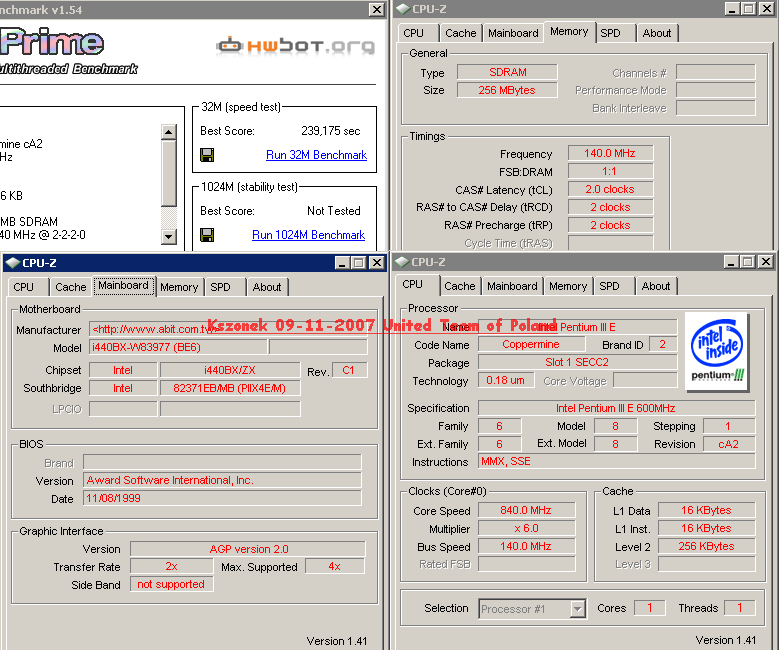Open About tab in the Mainboard window
This screenshot has height=650, width=779.
(x=267, y=287)
